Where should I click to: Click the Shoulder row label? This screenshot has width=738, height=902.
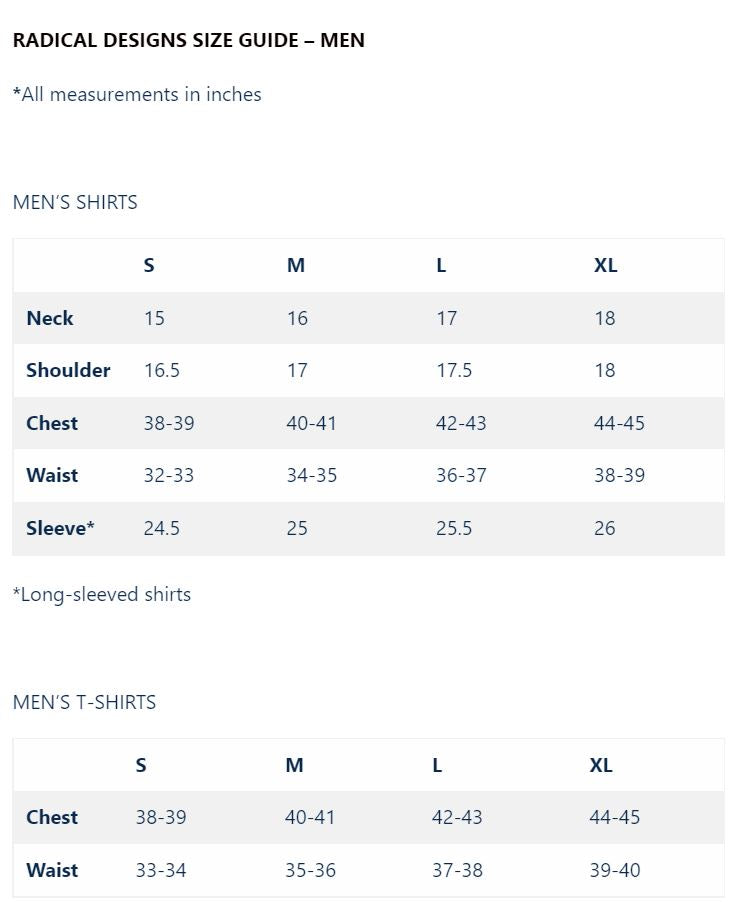pyautogui.click(x=68, y=370)
